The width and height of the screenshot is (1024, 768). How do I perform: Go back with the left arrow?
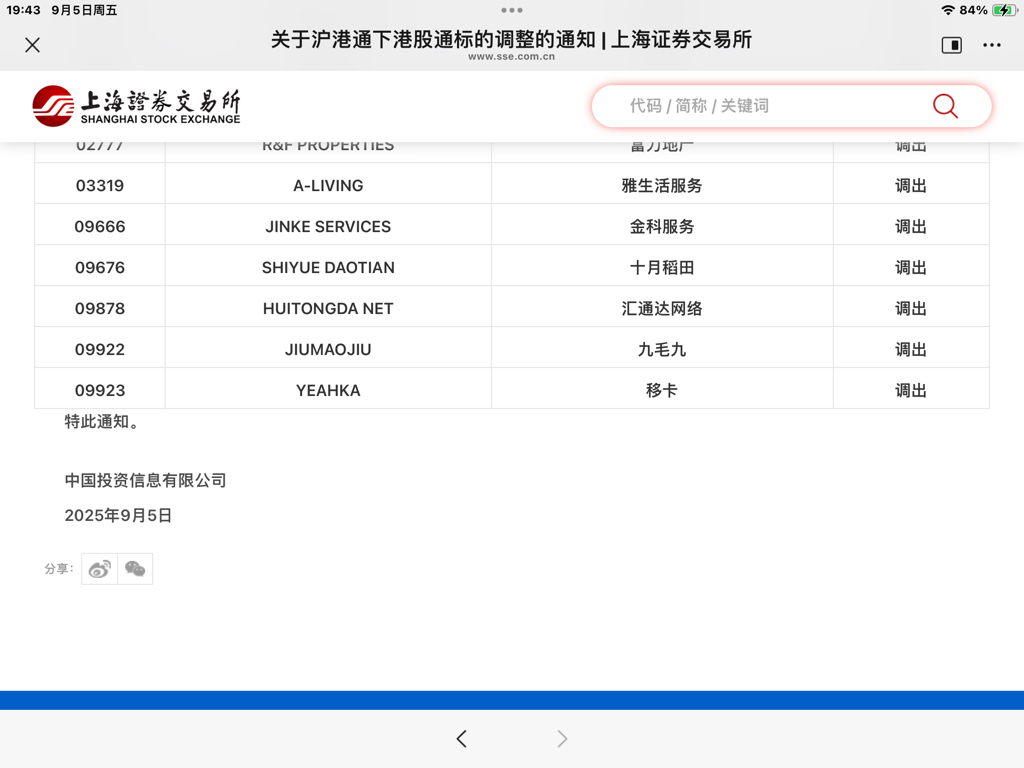[x=462, y=739]
